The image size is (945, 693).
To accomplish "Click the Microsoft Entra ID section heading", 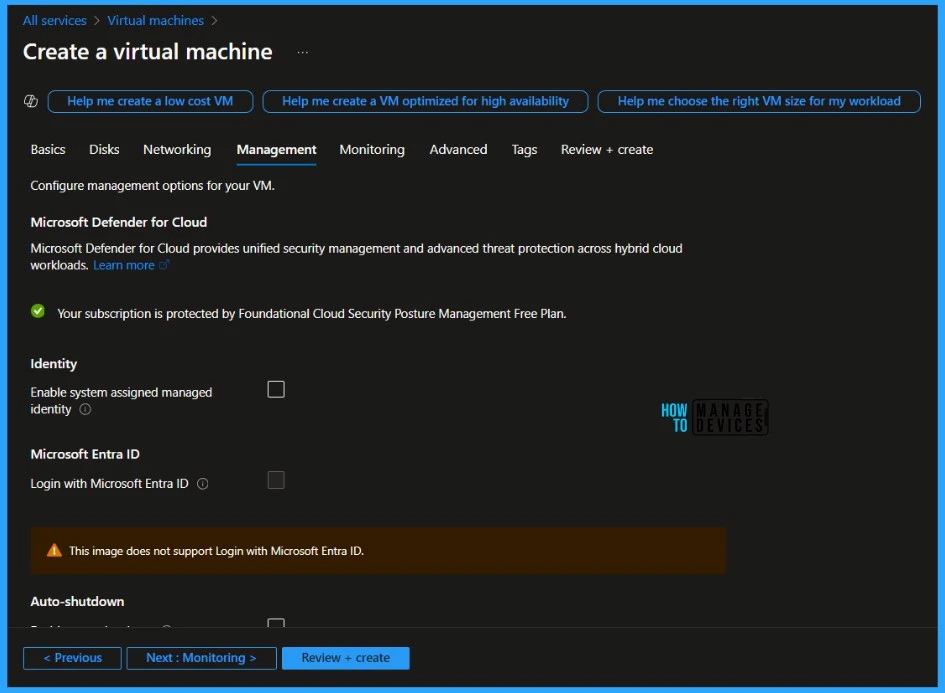I will [85, 454].
